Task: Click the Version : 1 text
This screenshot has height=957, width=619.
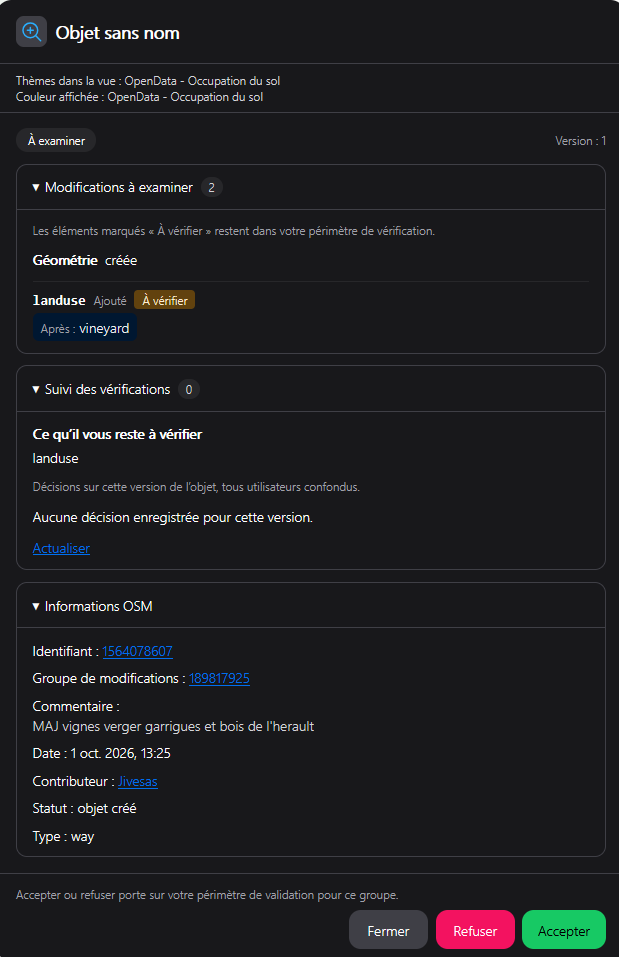Action: click(x=580, y=141)
